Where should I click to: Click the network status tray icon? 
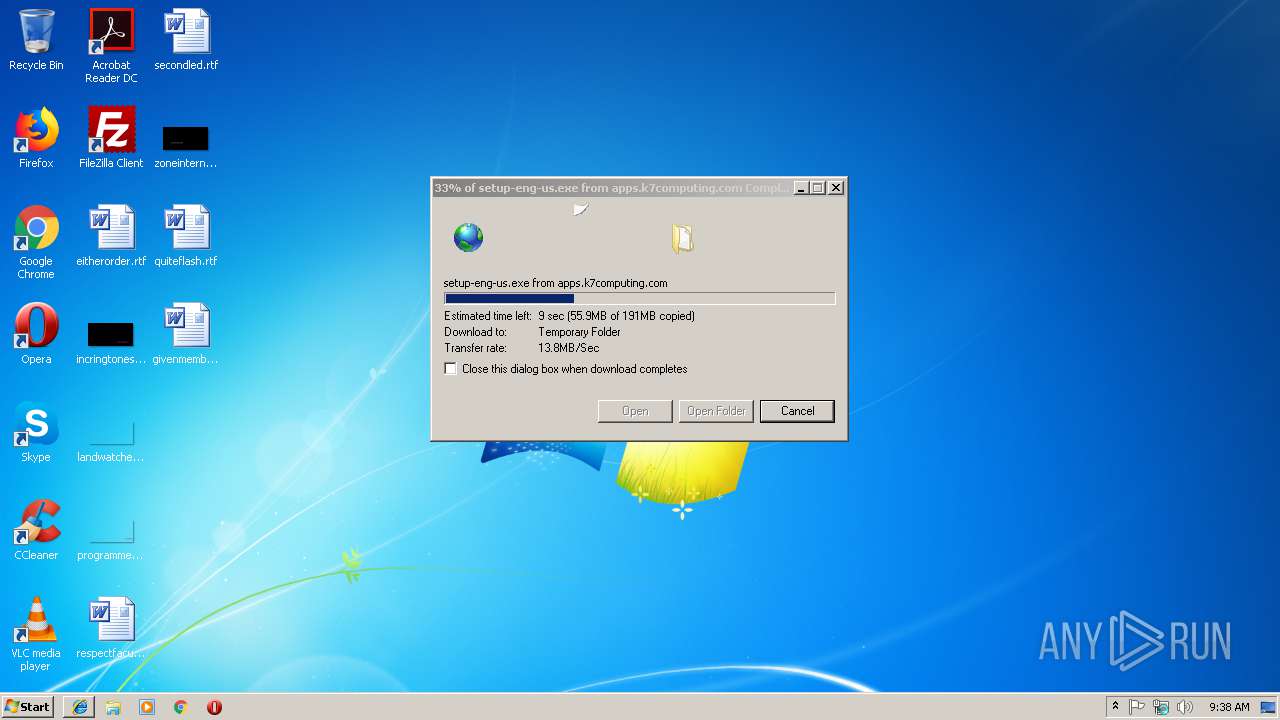click(1161, 707)
